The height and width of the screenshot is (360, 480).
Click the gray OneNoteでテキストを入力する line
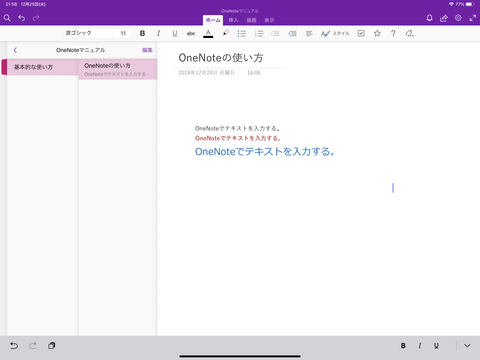(237, 128)
